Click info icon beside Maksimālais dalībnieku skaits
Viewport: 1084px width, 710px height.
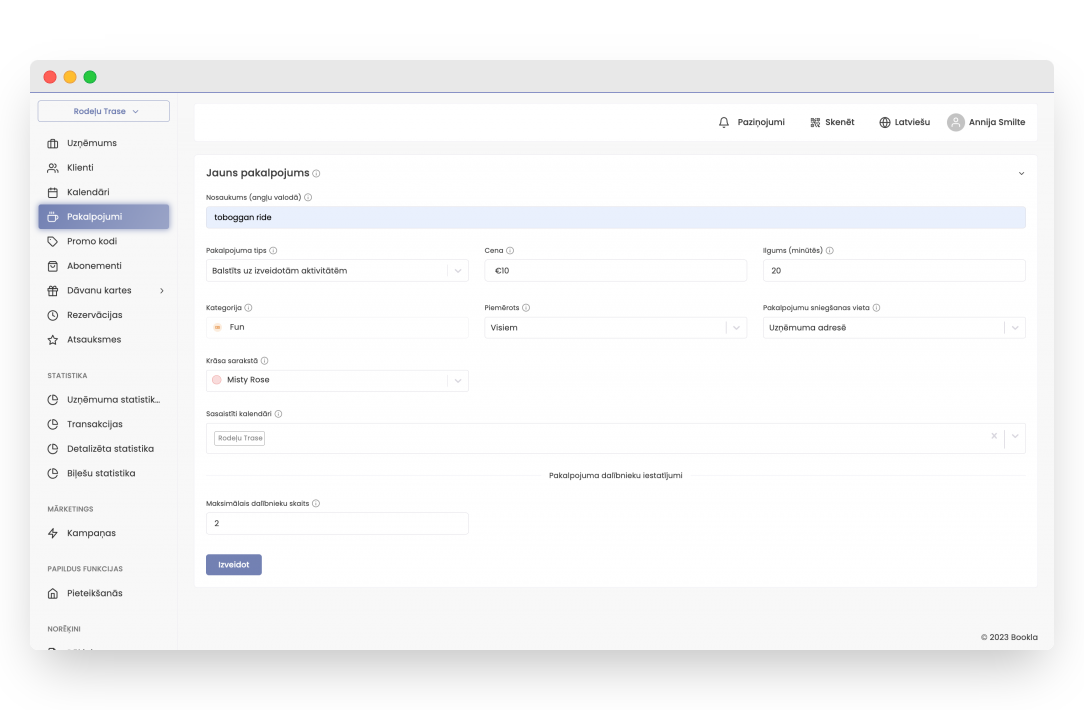pos(316,504)
